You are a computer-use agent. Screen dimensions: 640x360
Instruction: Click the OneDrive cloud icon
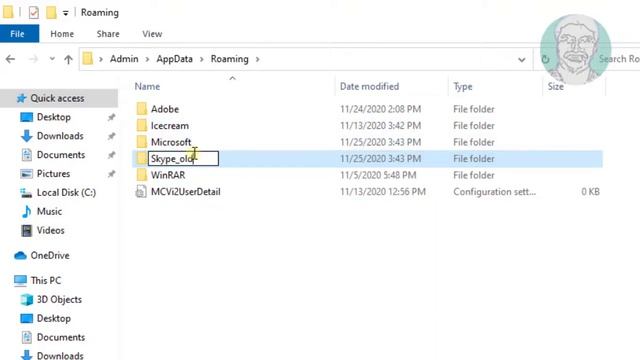tap(20, 256)
